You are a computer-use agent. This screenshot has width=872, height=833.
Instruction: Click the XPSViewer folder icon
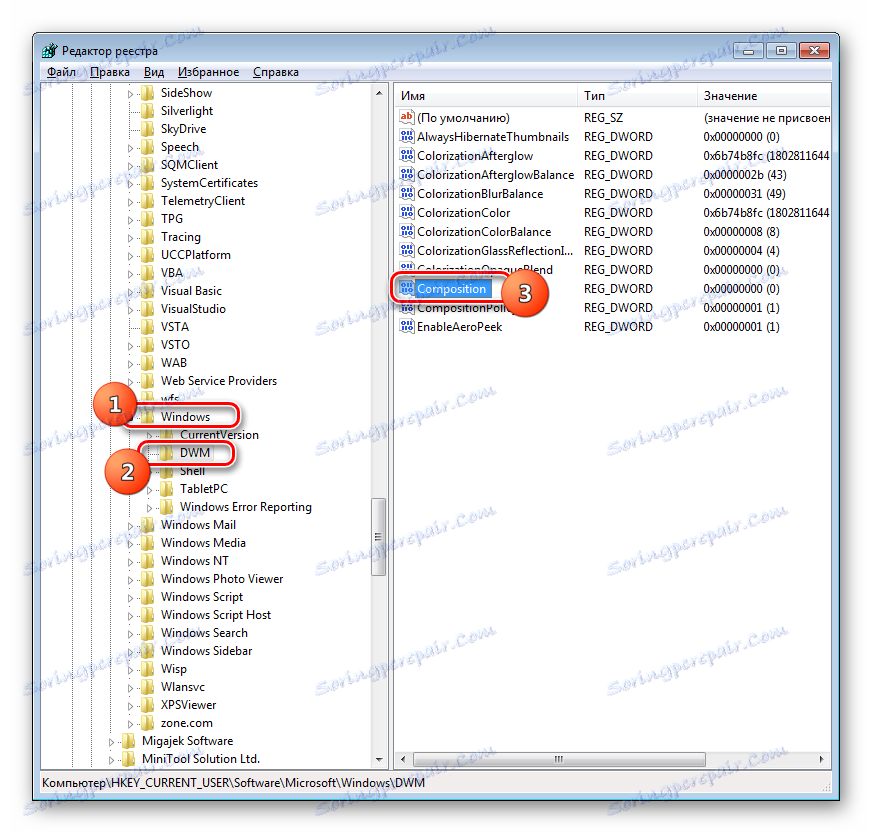click(147, 705)
